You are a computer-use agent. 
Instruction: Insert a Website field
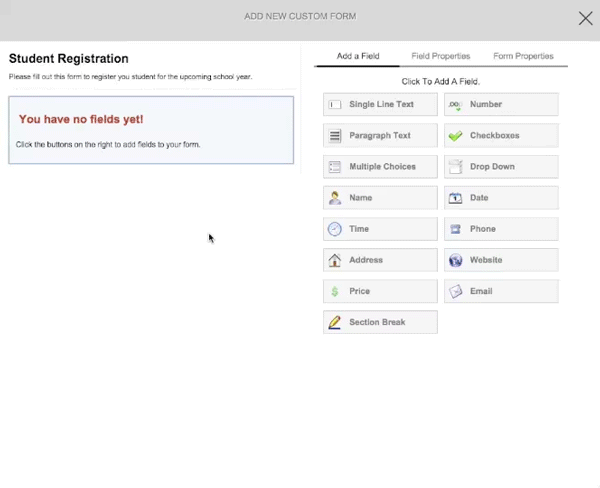[x=501, y=260]
